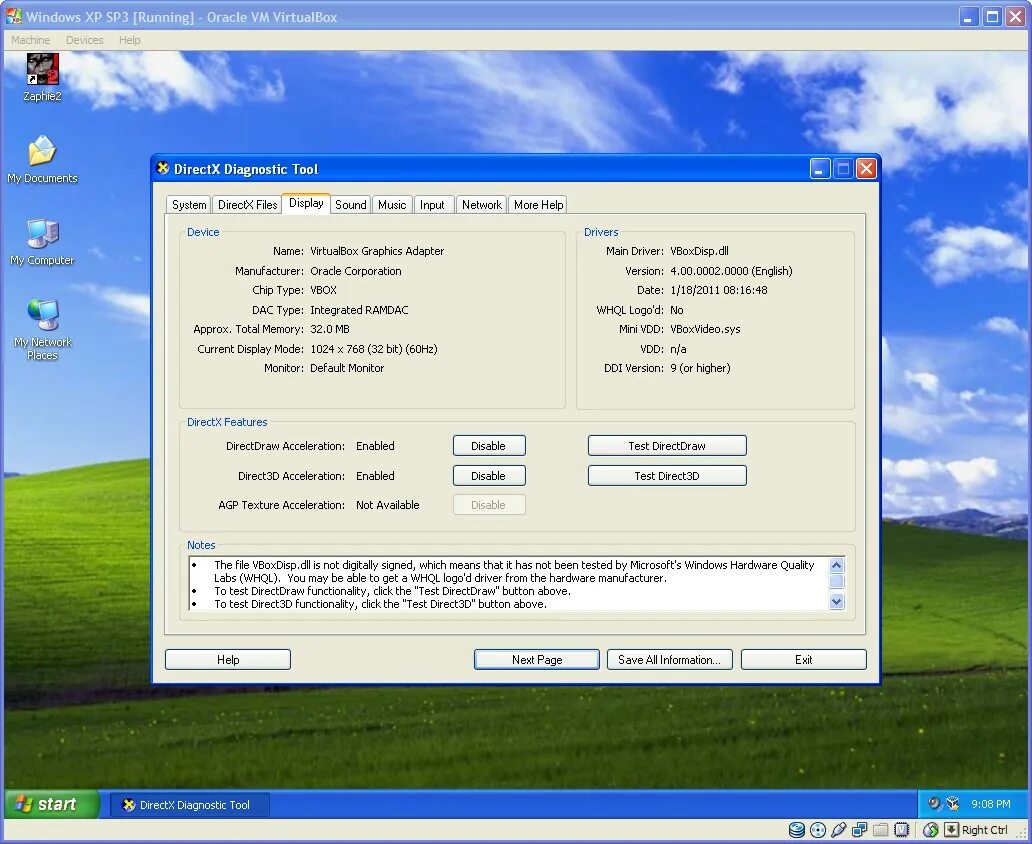
Task: Switch to the System tab
Action: coord(189,205)
